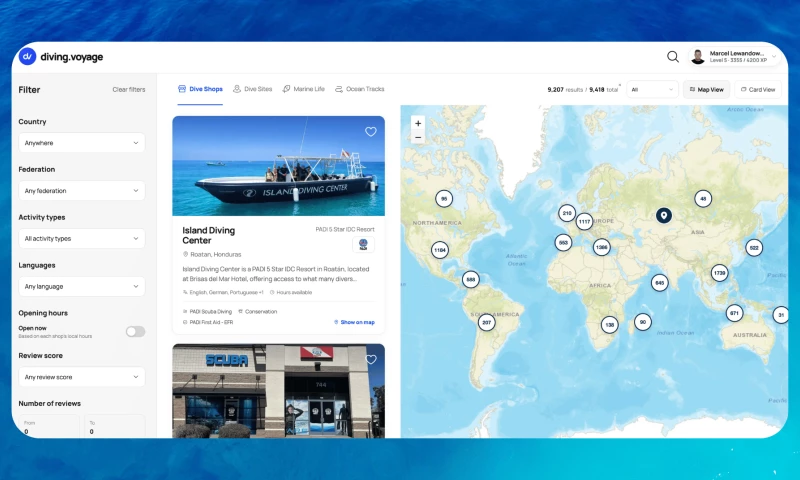
Task: Open the SCUBA storefront photo
Action: (279, 391)
